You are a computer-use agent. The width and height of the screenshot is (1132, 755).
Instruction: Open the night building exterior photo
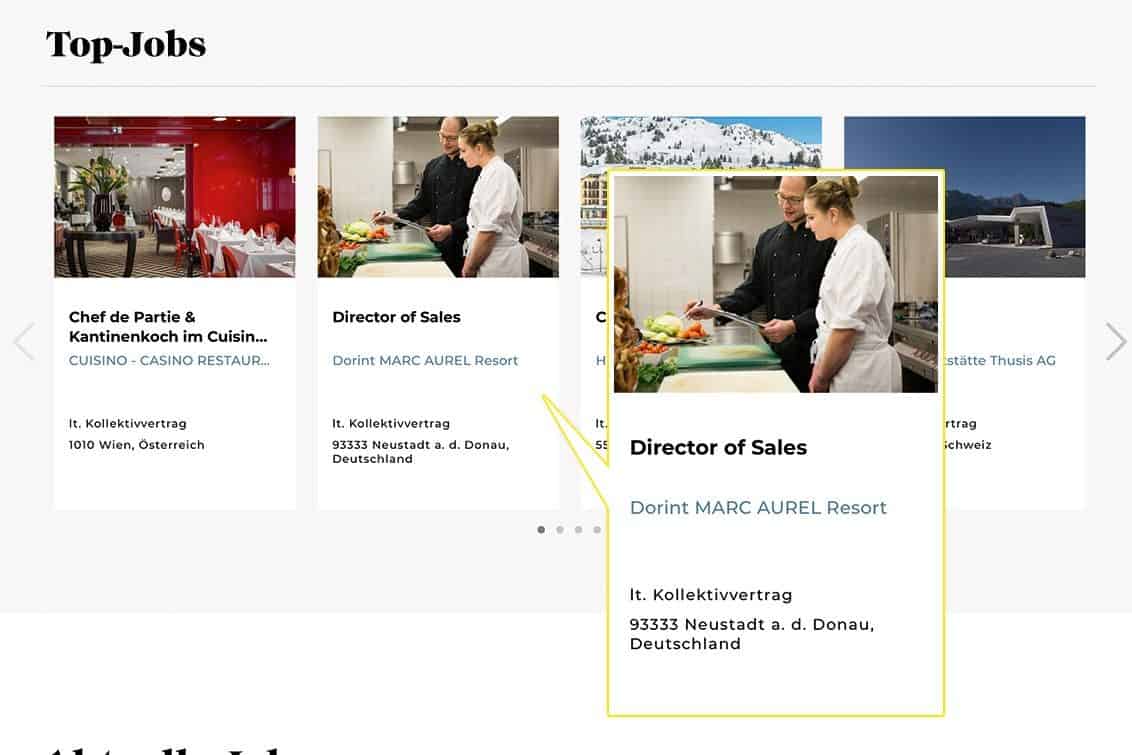[x=1014, y=197]
